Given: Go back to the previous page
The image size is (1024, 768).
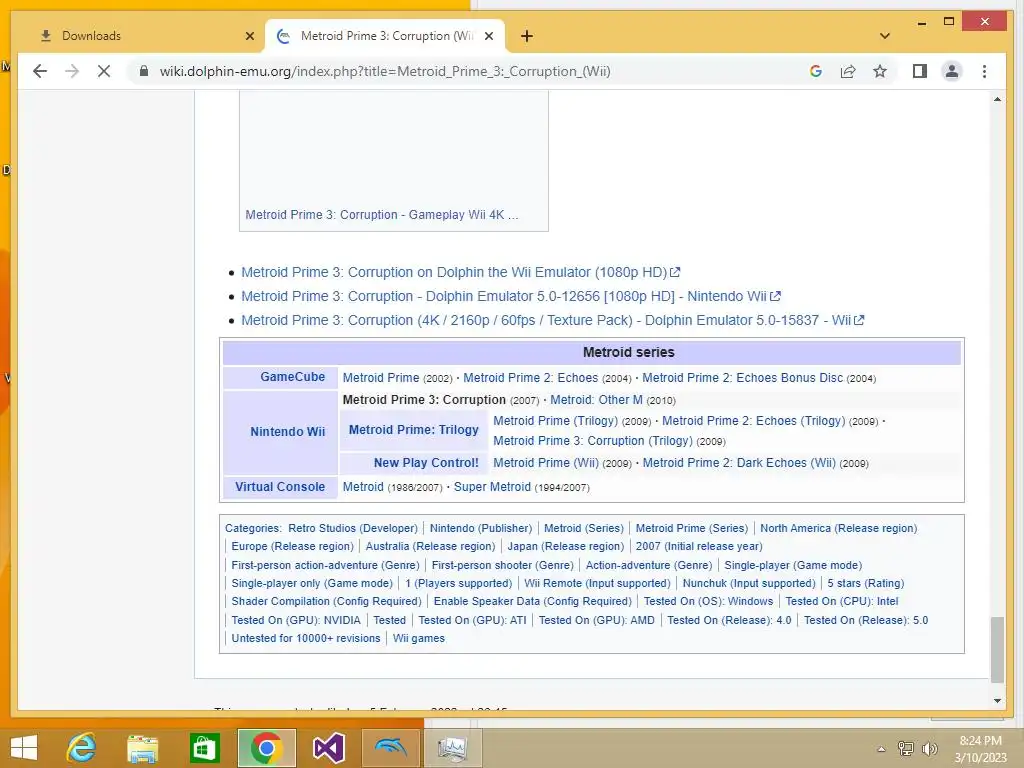Looking at the screenshot, I should 40,71.
